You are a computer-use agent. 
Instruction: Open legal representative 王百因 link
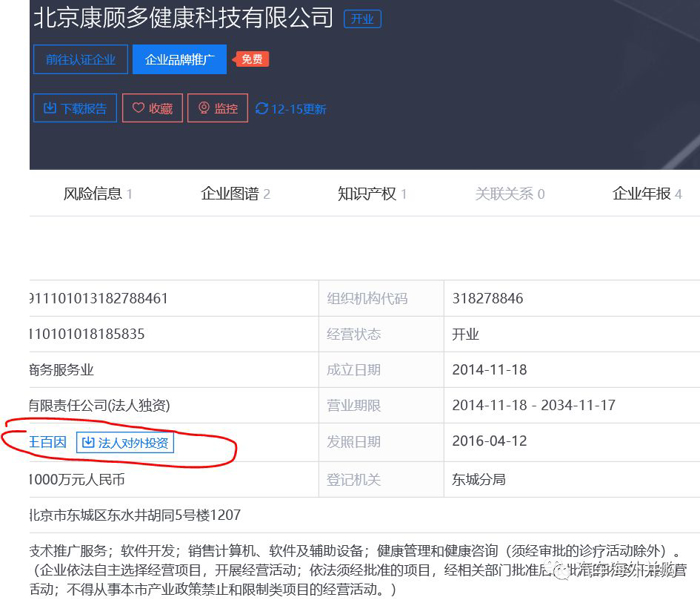click(48, 442)
